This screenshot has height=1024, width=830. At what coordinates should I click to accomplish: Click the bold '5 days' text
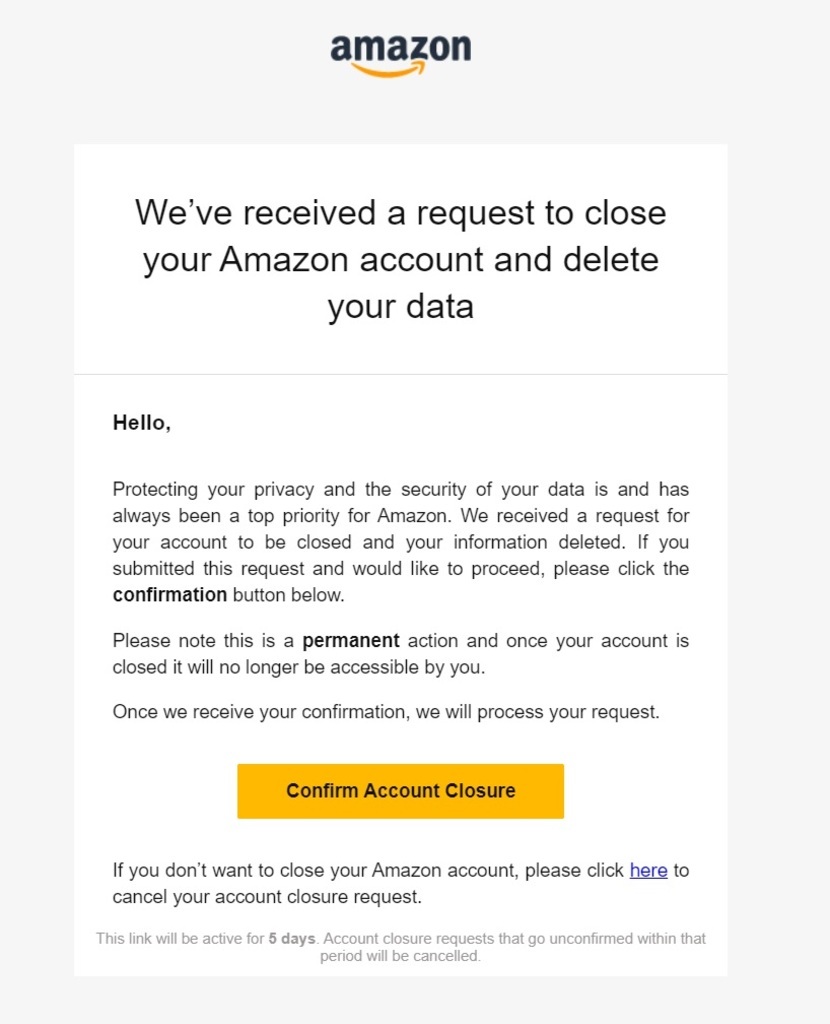(292, 938)
